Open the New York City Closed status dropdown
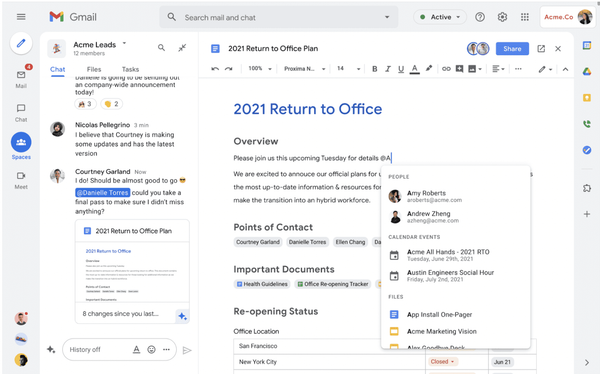 442,361
